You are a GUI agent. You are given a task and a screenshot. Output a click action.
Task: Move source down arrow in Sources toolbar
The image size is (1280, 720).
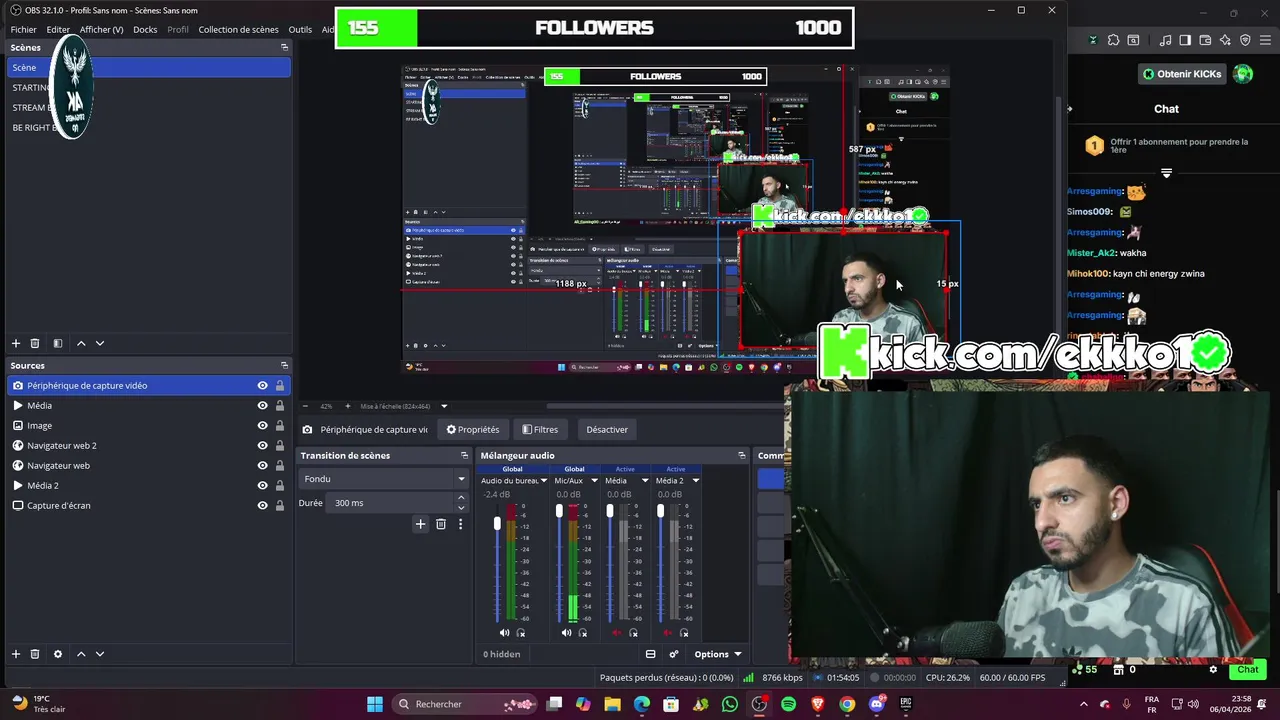point(99,654)
